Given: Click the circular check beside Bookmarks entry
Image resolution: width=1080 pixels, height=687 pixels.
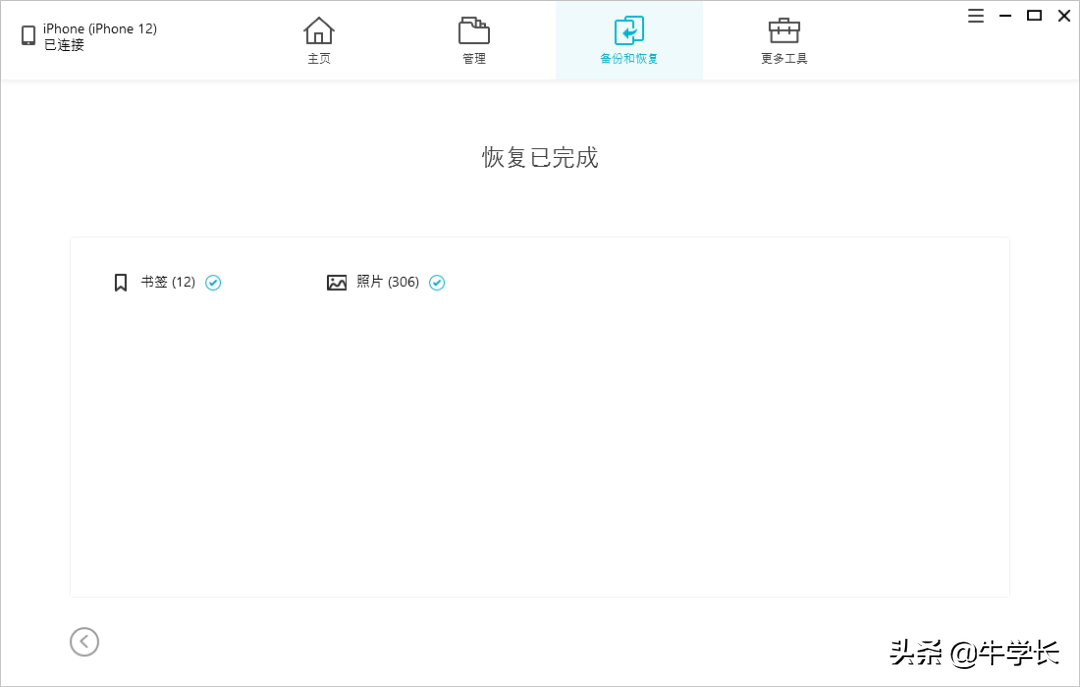Looking at the screenshot, I should point(213,282).
